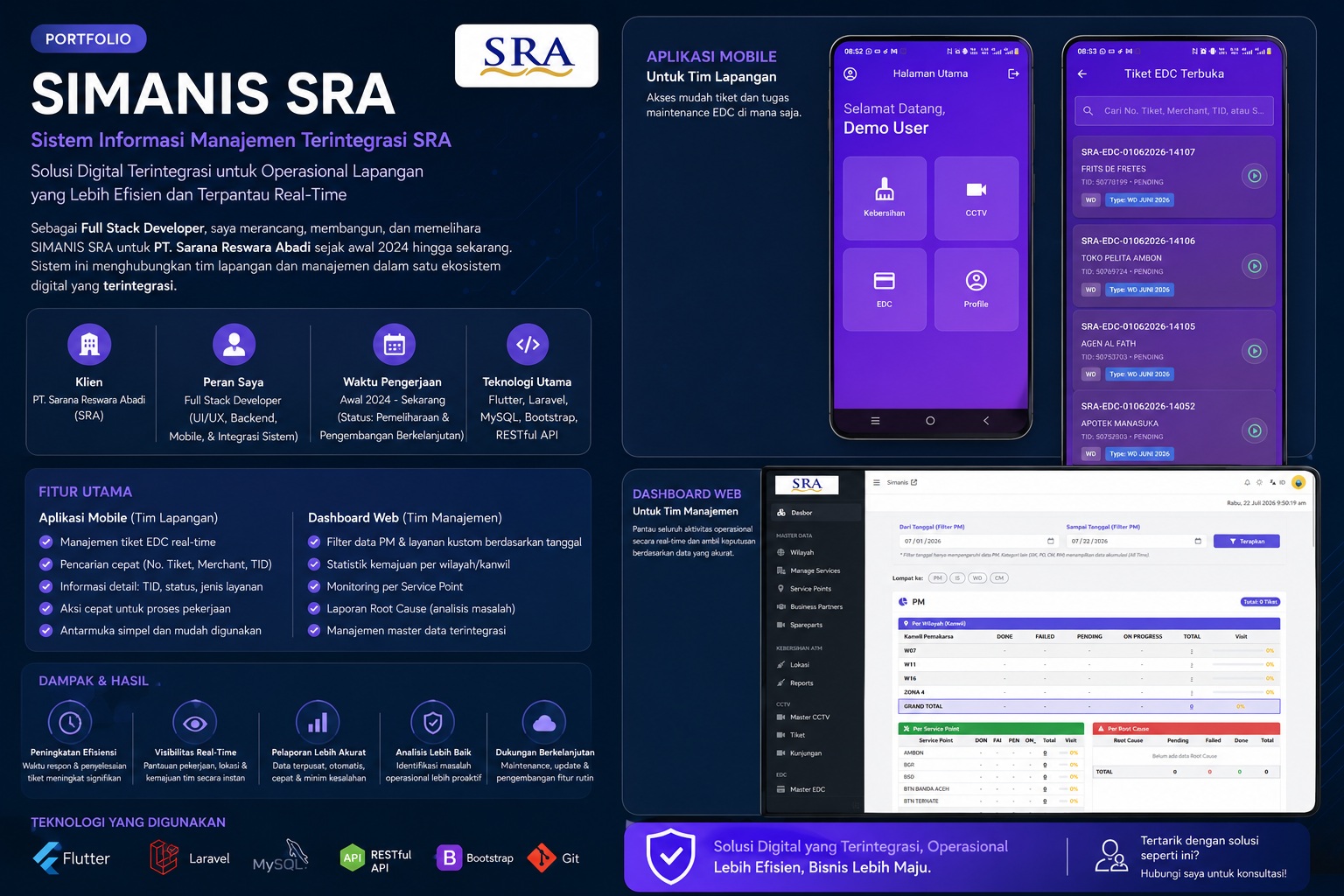This screenshot has height=896, width=1344.
Task: Click the AMBON row in Per Service Point table
Action: [x=991, y=752]
